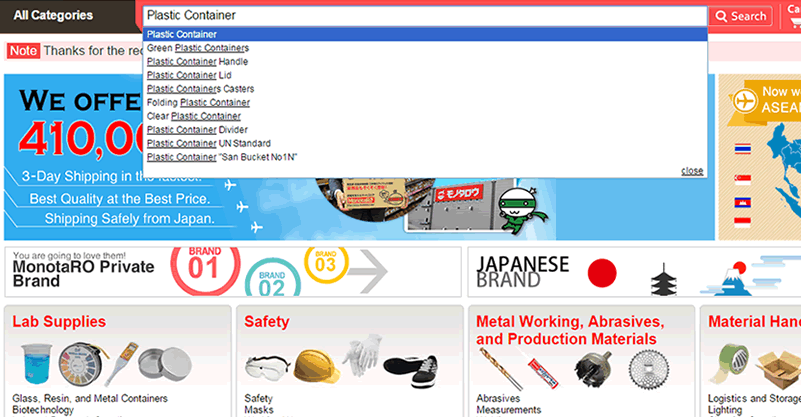
Task: Click the BRAND 01 red circle
Action: click(x=205, y=269)
